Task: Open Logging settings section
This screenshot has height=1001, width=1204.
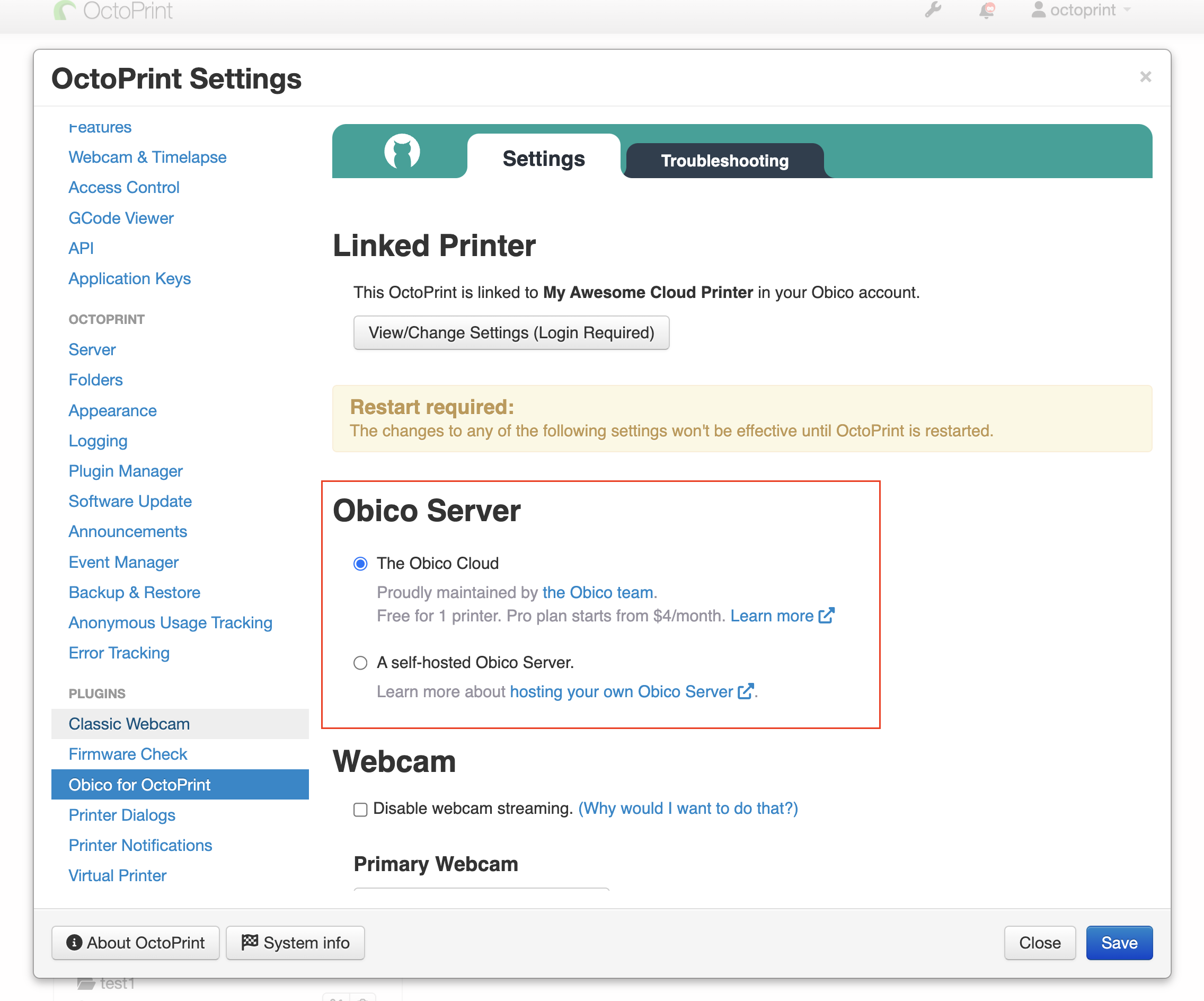Action: (x=98, y=441)
